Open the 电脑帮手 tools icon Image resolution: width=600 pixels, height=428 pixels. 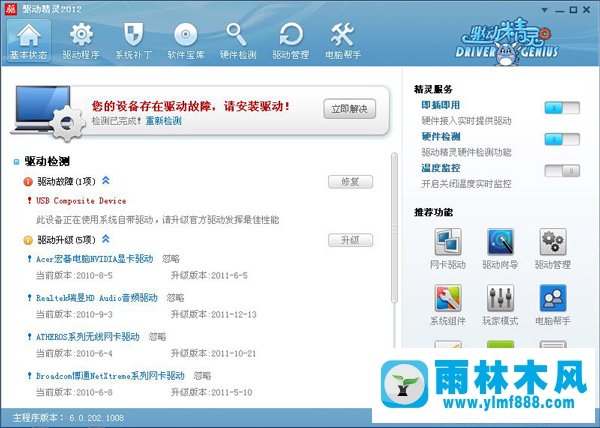pyautogui.click(x=343, y=41)
